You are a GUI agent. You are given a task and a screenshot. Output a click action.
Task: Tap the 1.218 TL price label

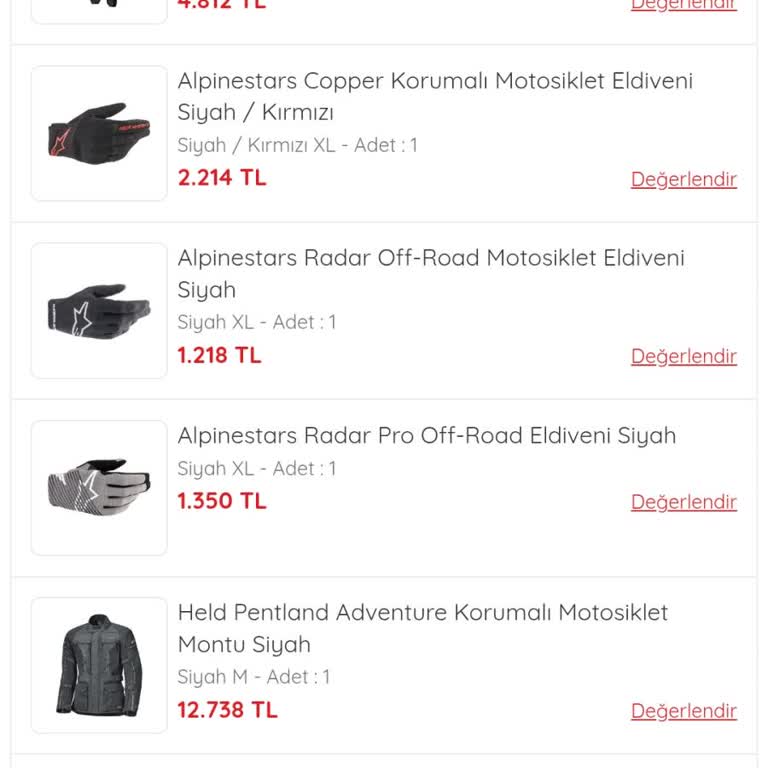219,355
